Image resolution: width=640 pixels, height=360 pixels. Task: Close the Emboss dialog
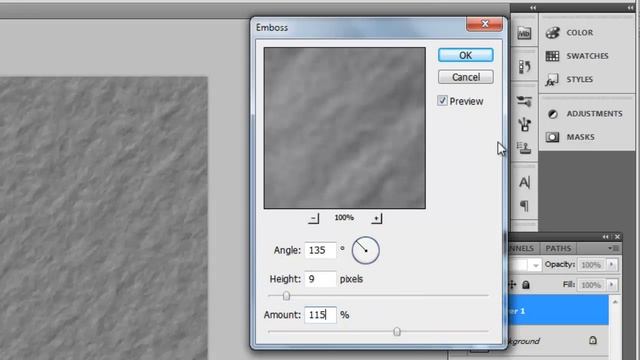(484, 24)
